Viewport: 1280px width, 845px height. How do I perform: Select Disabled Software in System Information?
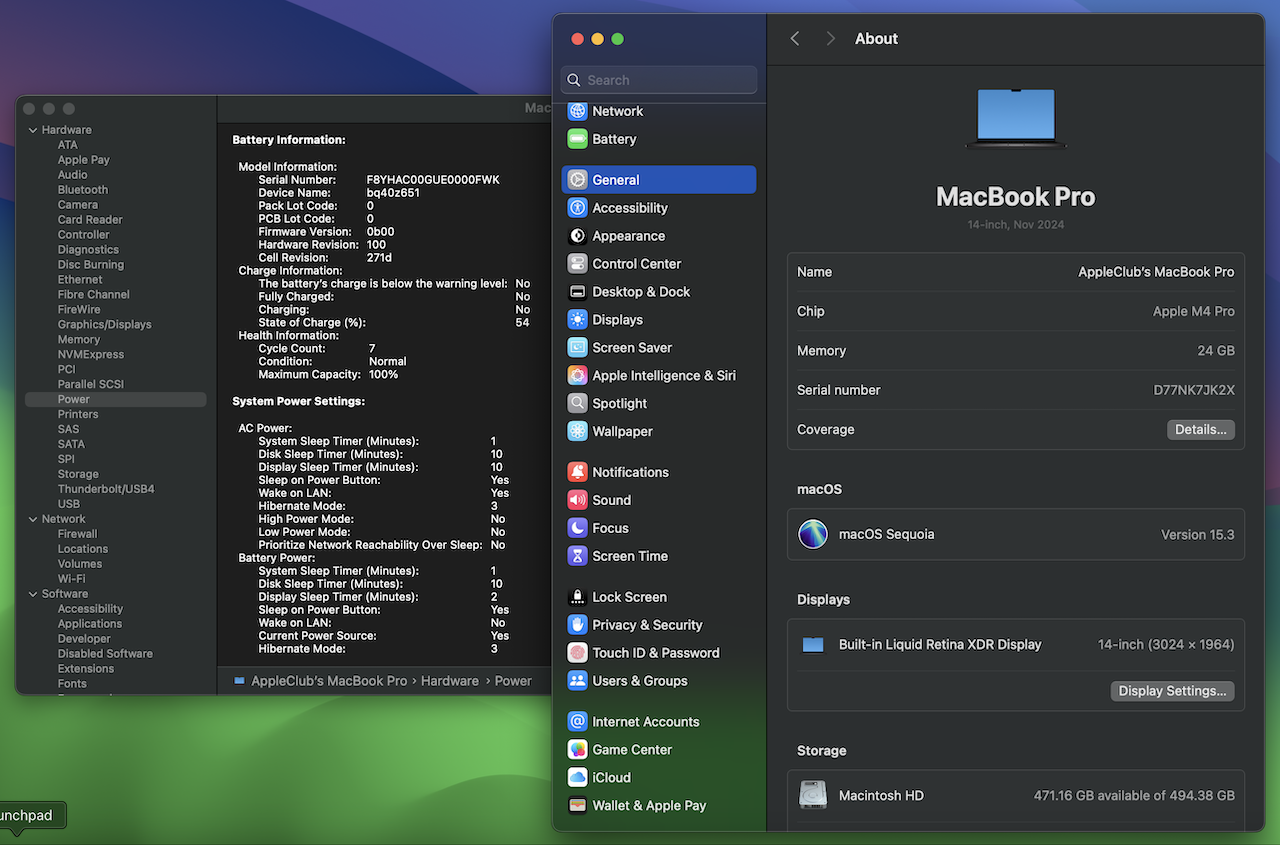coord(105,654)
